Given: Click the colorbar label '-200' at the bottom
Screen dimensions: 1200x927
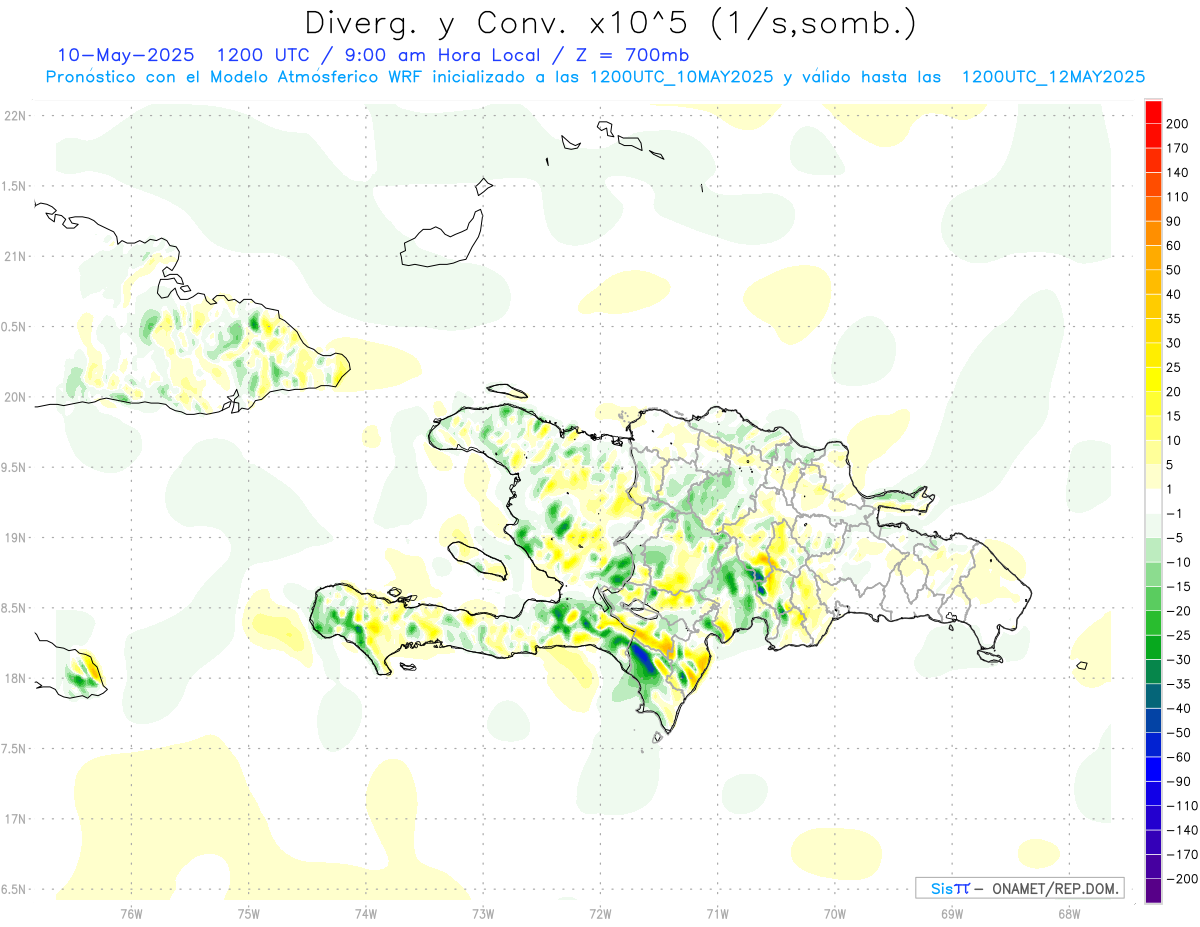Looking at the screenshot, I should click(1184, 878).
